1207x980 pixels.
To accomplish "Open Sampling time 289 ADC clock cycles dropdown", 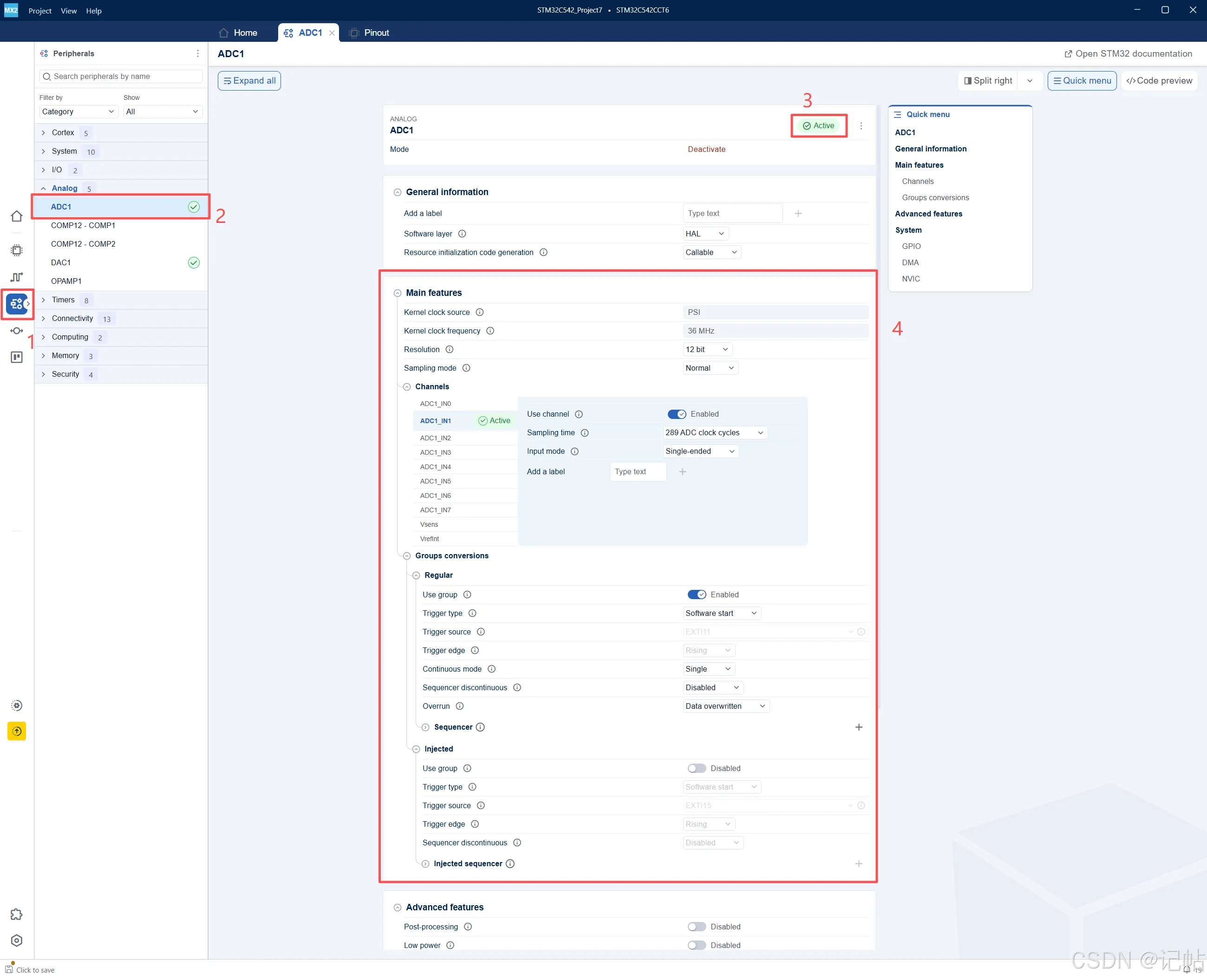I will [715, 433].
